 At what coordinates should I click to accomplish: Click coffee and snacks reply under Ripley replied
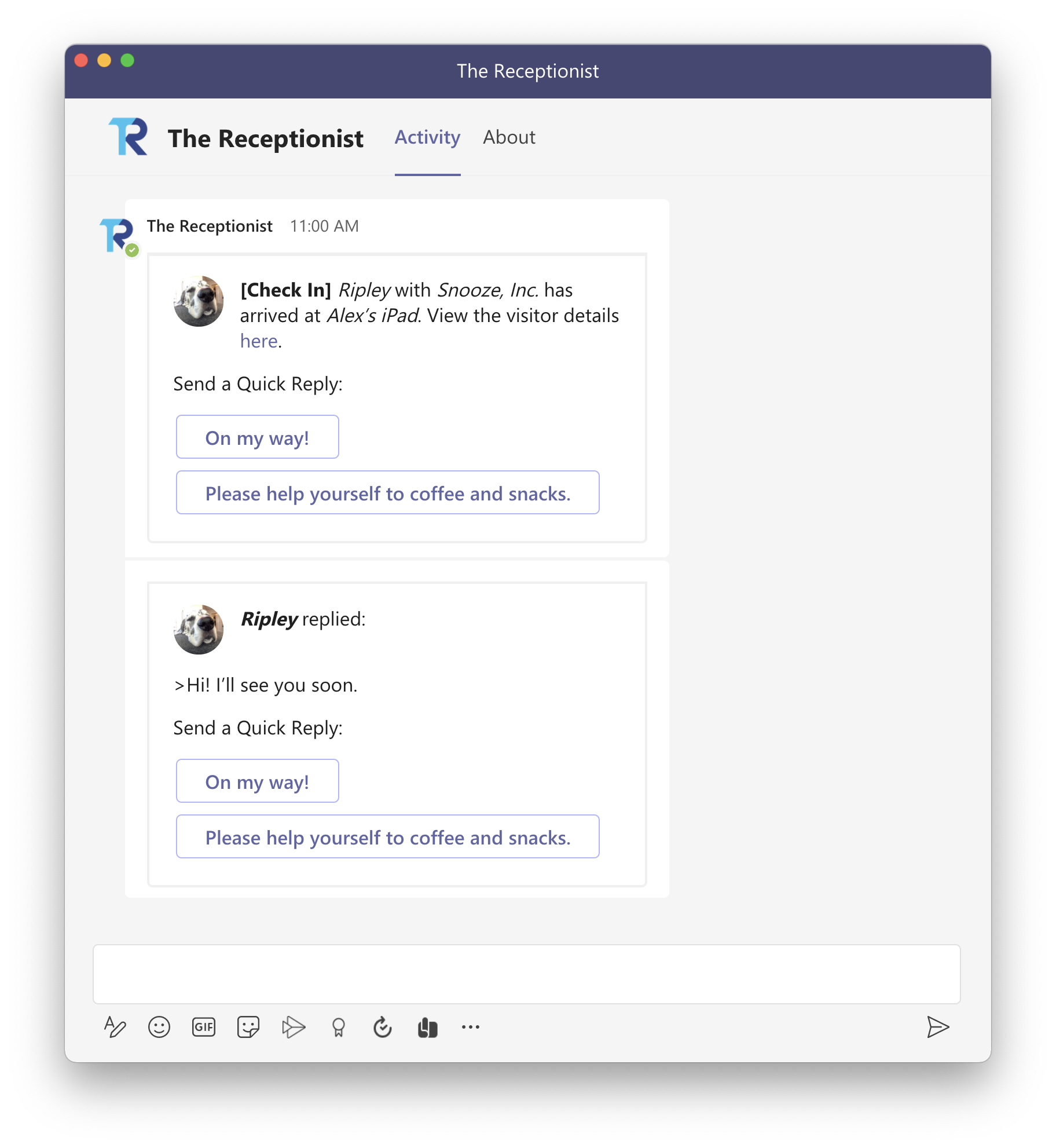click(x=388, y=837)
